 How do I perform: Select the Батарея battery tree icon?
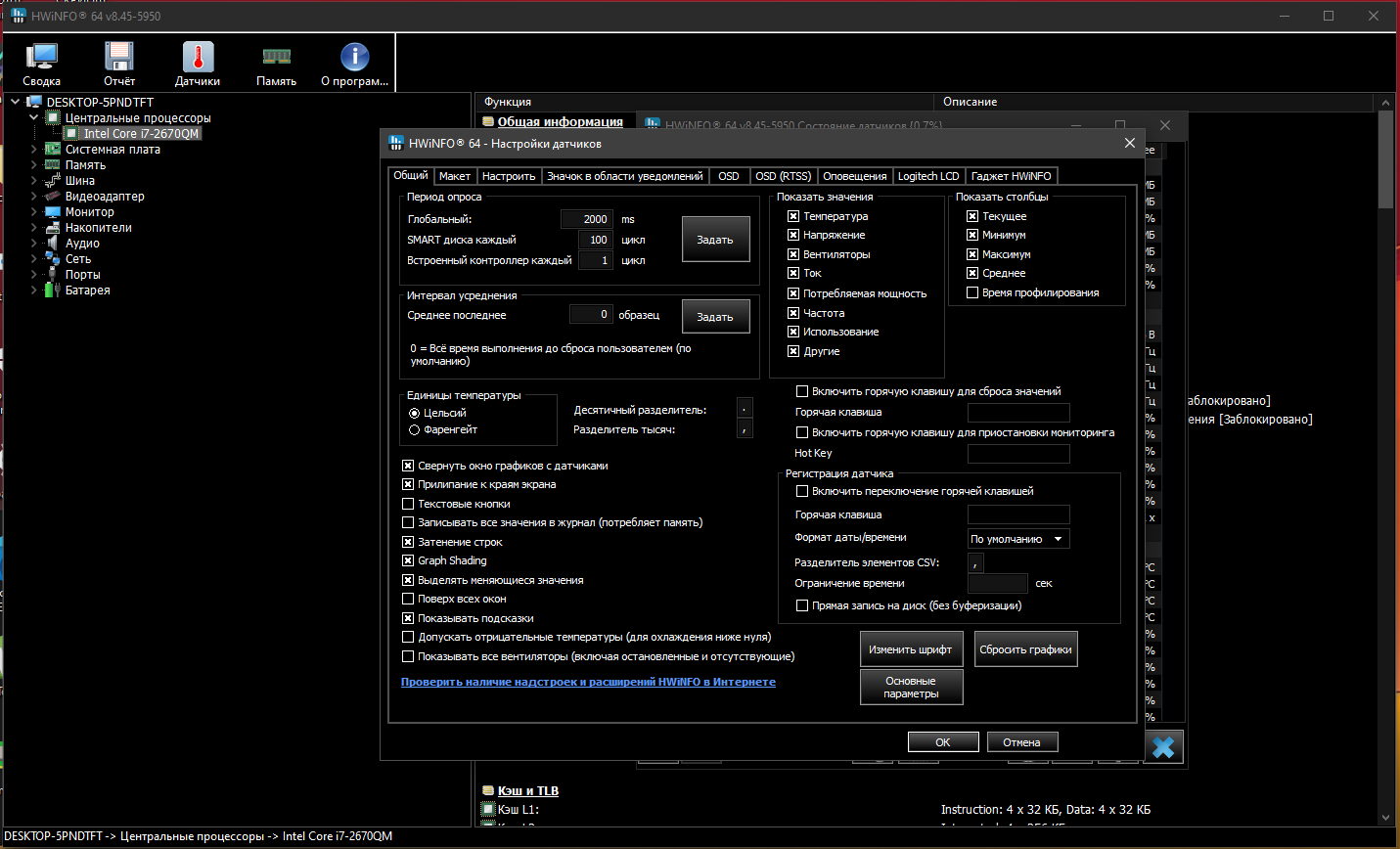[52, 290]
